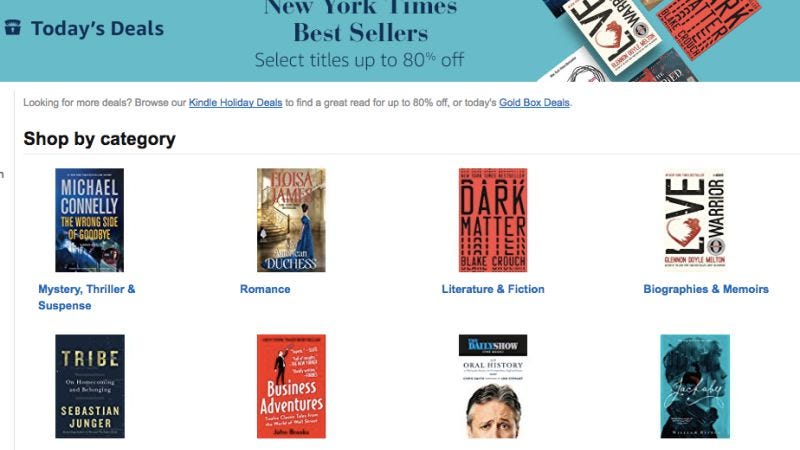Image resolution: width=800 pixels, height=450 pixels.
Task: Open the Today's Deals heading
Action: click(x=97, y=29)
